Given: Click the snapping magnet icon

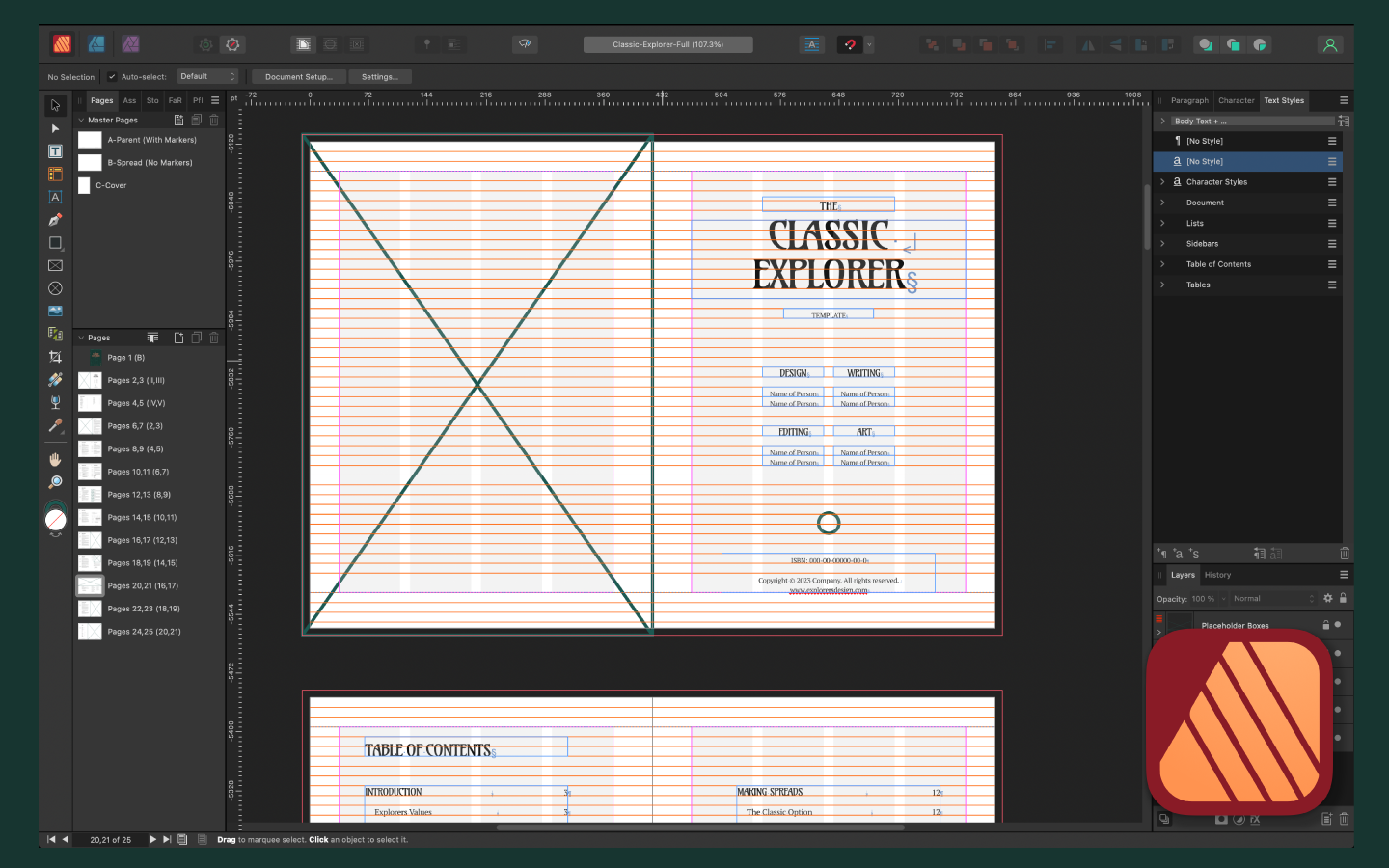Looking at the screenshot, I should click(x=850, y=44).
